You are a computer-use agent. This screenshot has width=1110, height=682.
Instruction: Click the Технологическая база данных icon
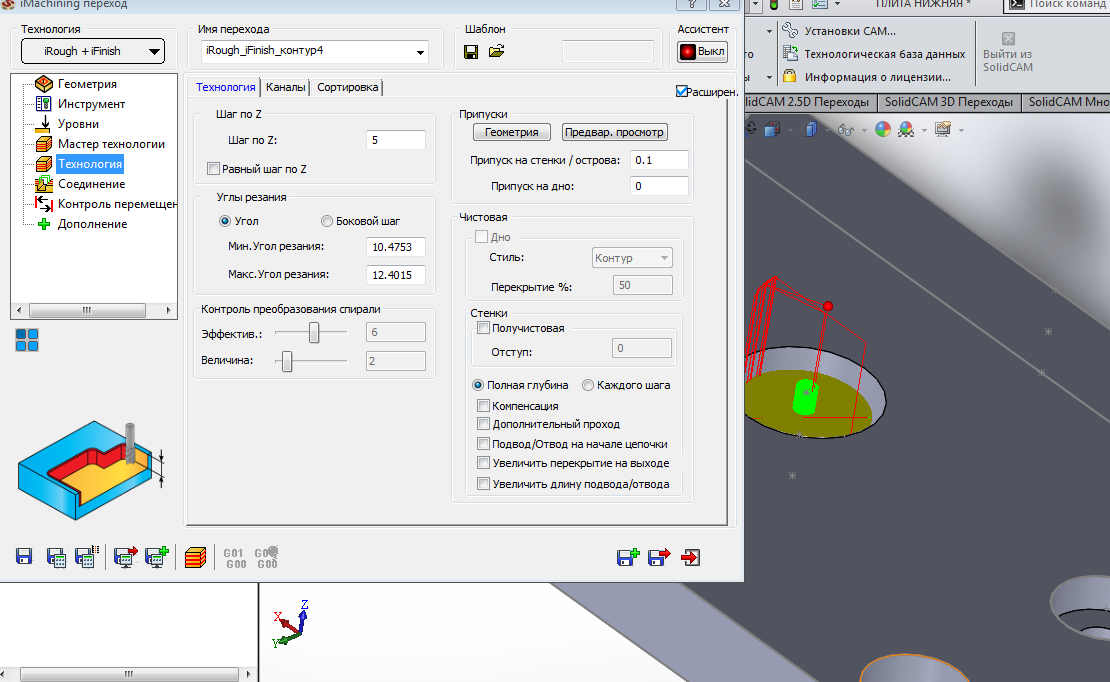[x=790, y=53]
